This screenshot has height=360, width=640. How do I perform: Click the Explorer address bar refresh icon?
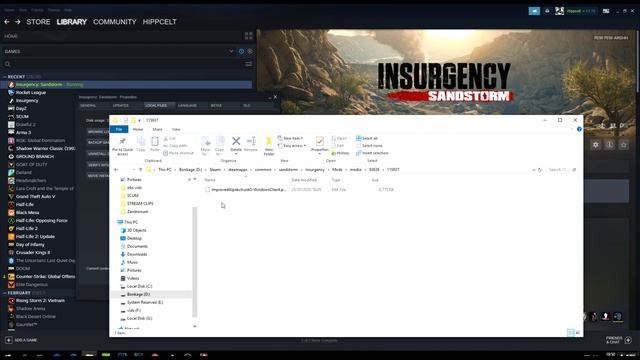pos(540,170)
